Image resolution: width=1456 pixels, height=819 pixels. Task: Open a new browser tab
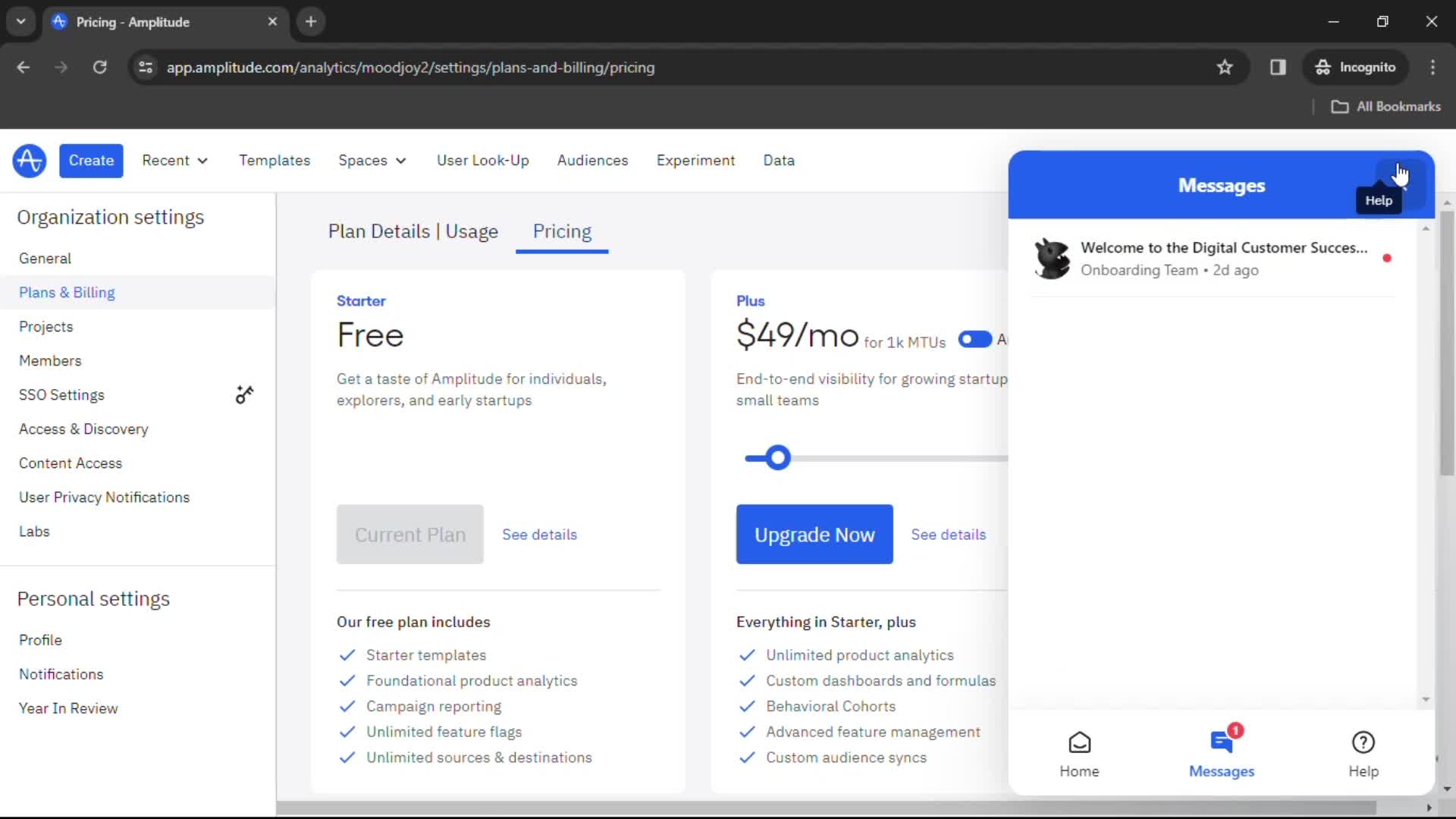tap(311, 22)
